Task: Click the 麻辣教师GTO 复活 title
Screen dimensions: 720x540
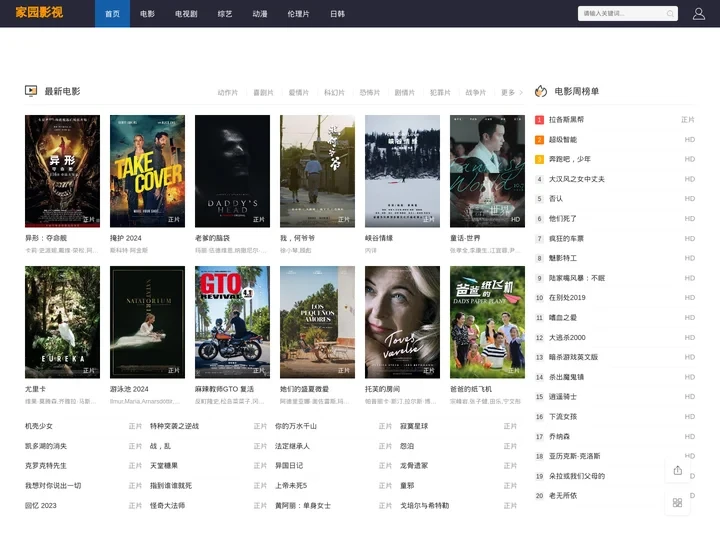Action: tap(225, 389)
